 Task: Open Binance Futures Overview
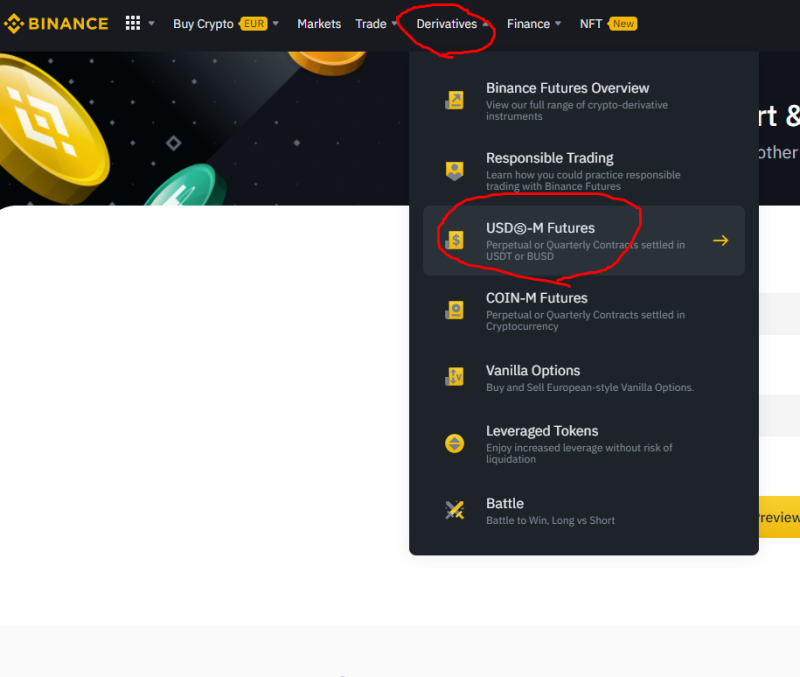pos(584,101)
